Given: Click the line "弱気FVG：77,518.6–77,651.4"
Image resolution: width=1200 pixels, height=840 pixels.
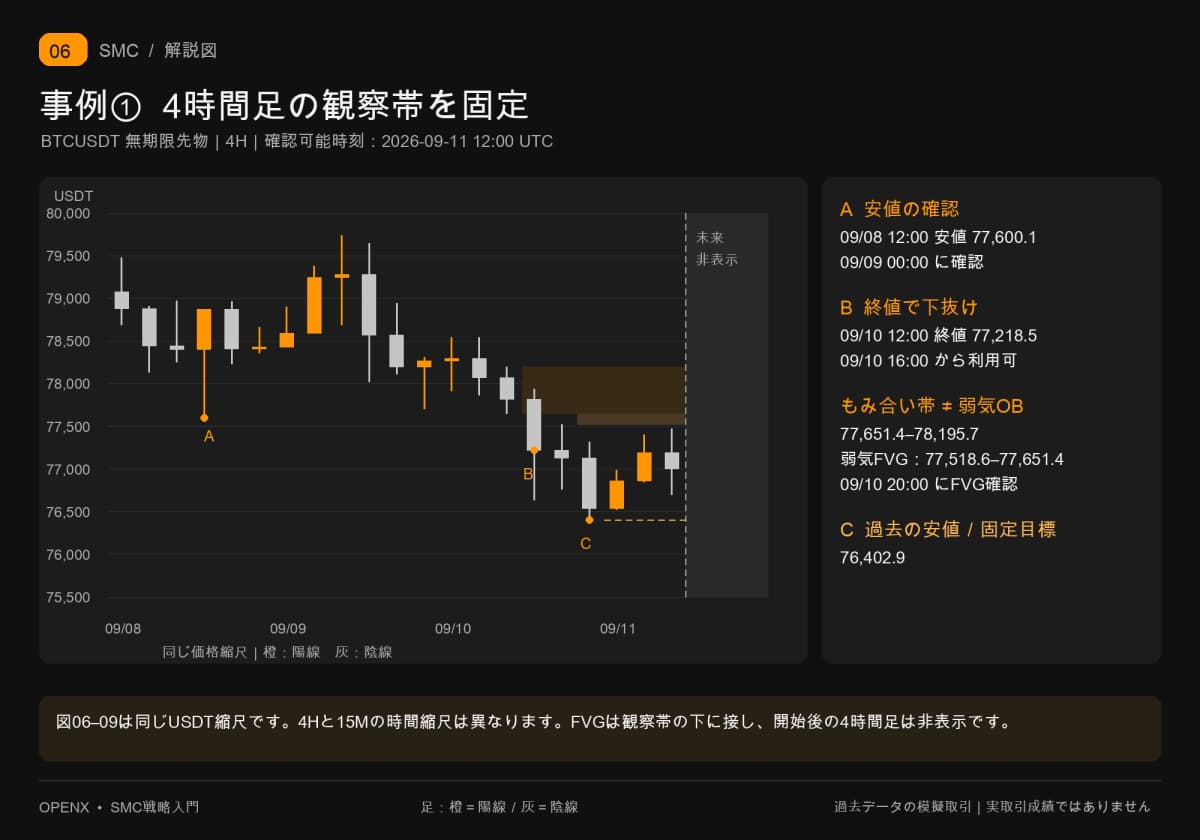Looking at the screenshot, I should click(x=952, y=459).
